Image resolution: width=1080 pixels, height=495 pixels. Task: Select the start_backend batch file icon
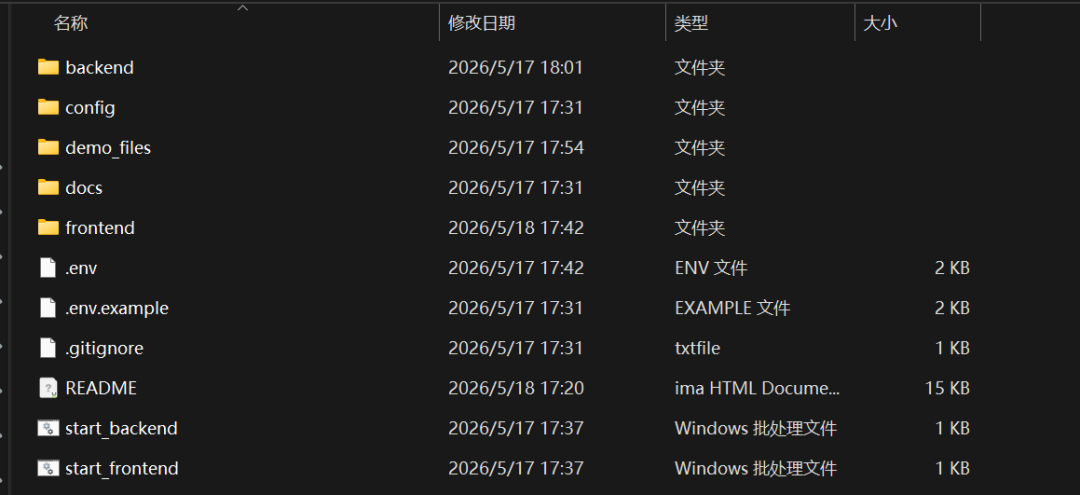pyautogui.click(x=48, y=428)
